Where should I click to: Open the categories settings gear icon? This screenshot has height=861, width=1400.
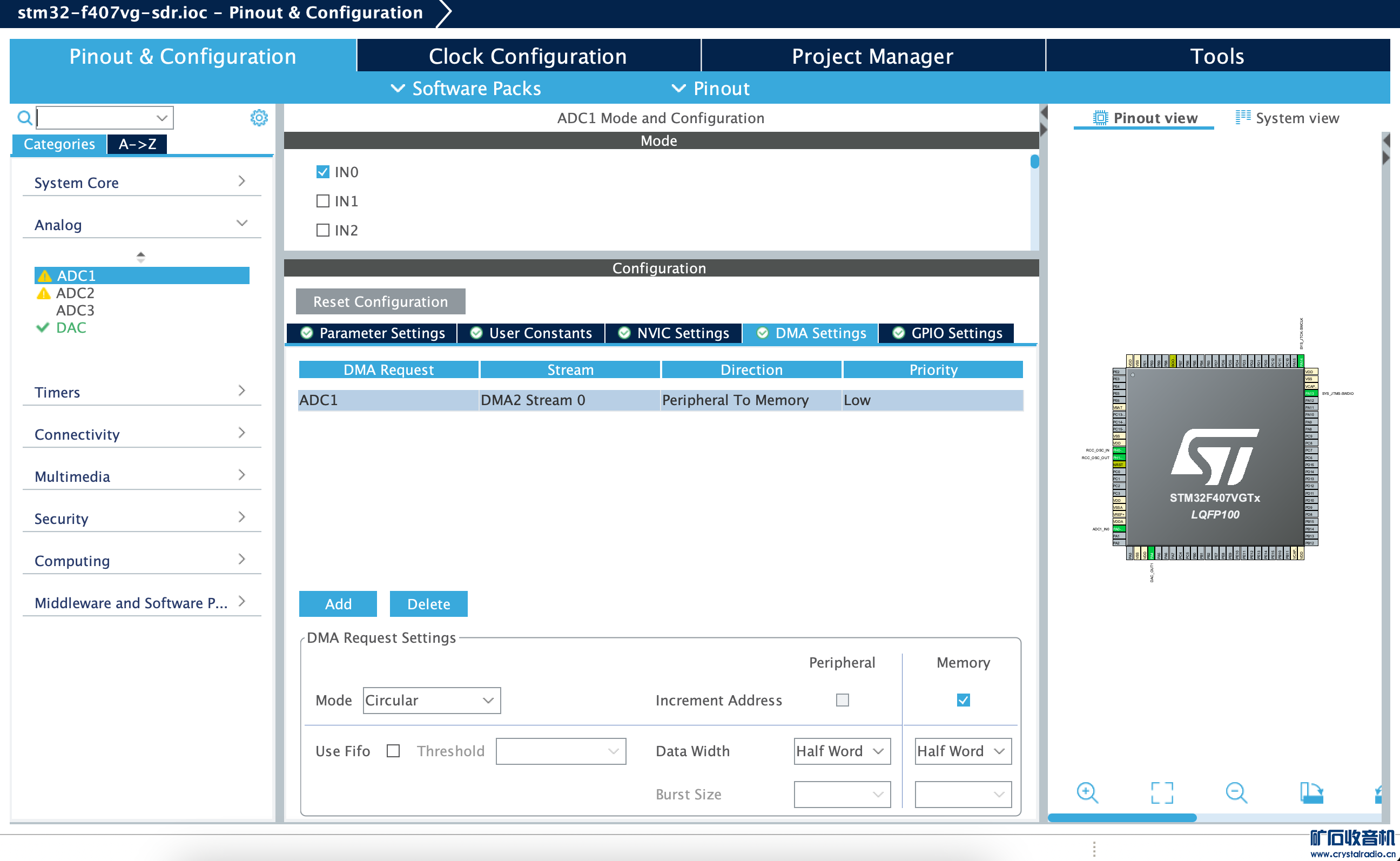259,118
